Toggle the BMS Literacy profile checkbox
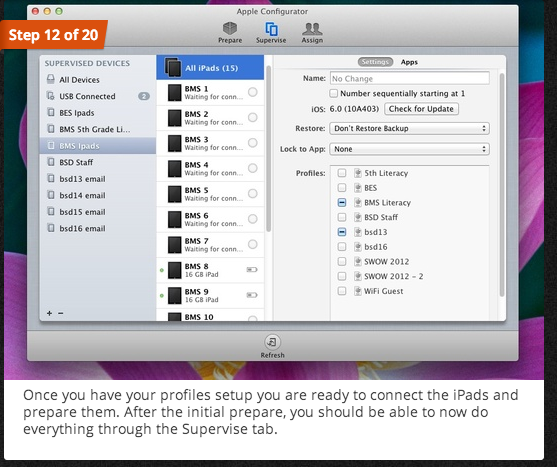The image size is (557, 467). click(342, 202)
